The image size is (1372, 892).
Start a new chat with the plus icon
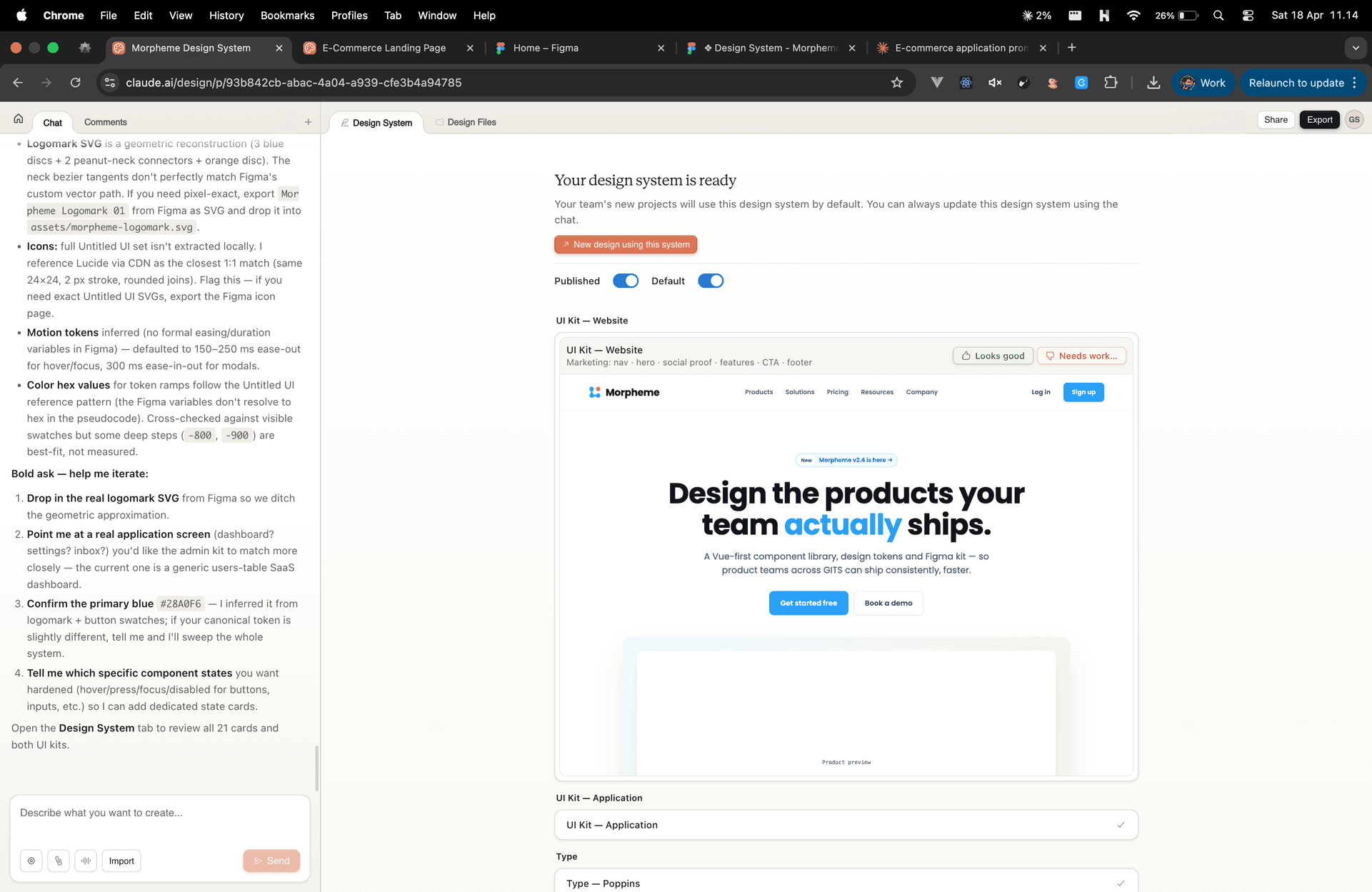point(308,121)
